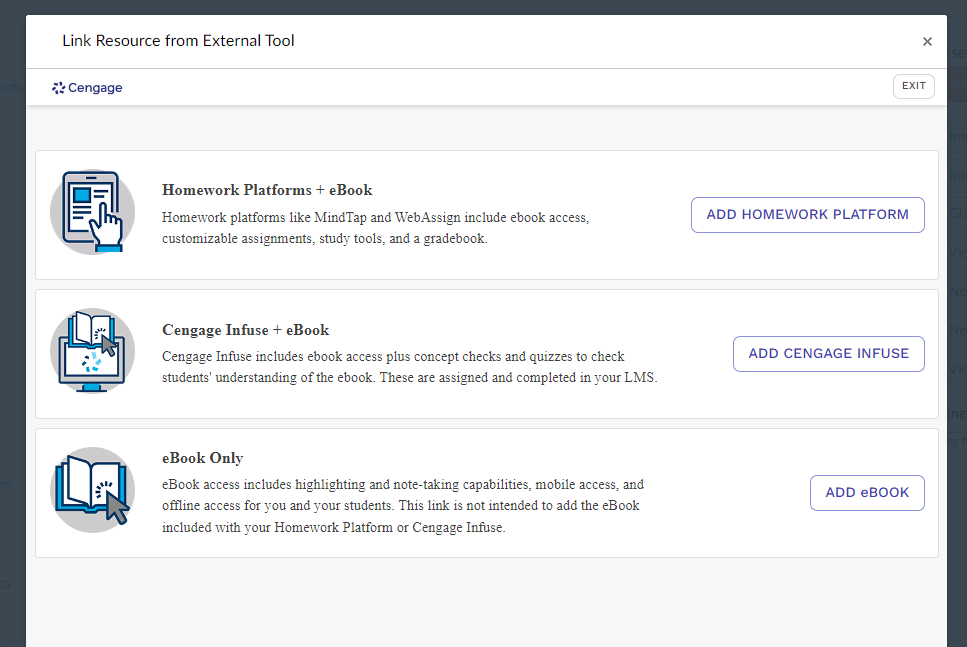The width and height of the screenshot is (967, 647).
Task: Click the 'eBook Only' heading
Action: coord(202,458)
